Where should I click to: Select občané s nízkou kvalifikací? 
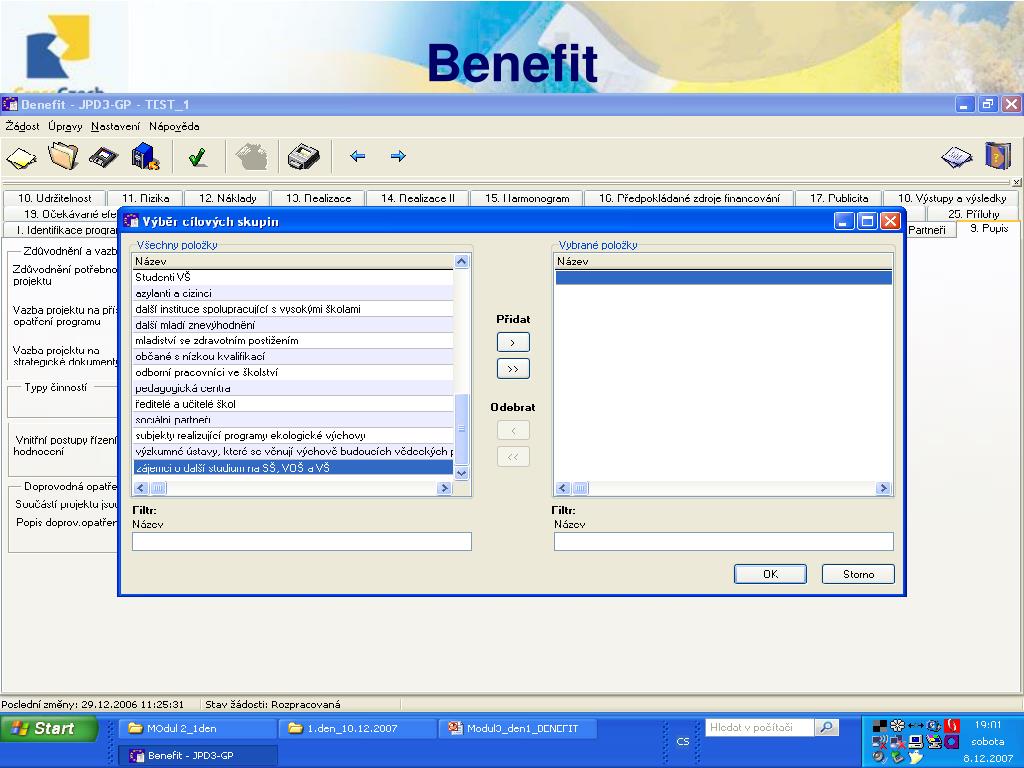[293, 357]
